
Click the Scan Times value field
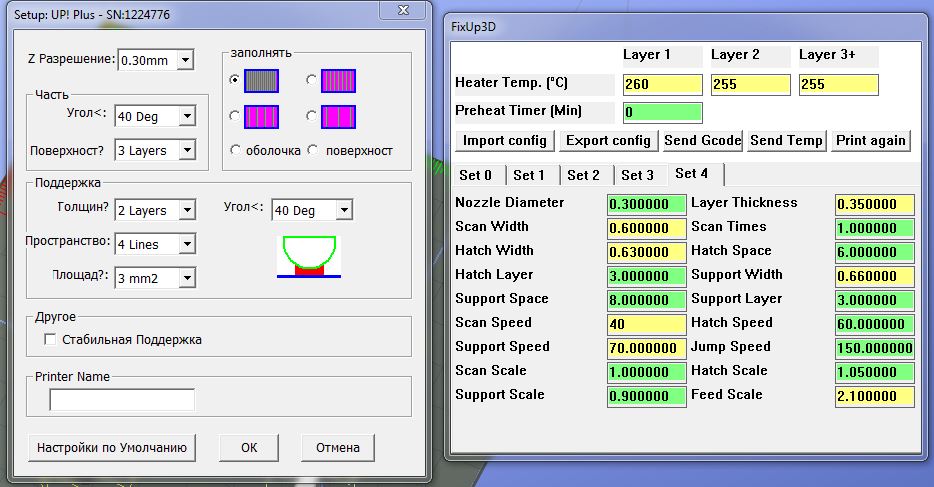(875, 228)
